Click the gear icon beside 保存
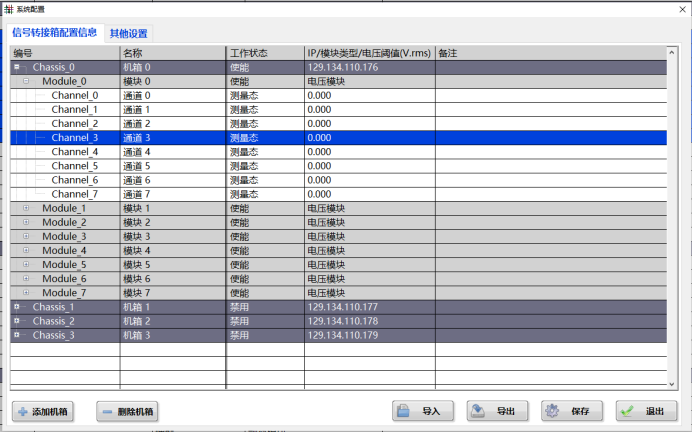This screenshot has width=693, height=432. 552,411
